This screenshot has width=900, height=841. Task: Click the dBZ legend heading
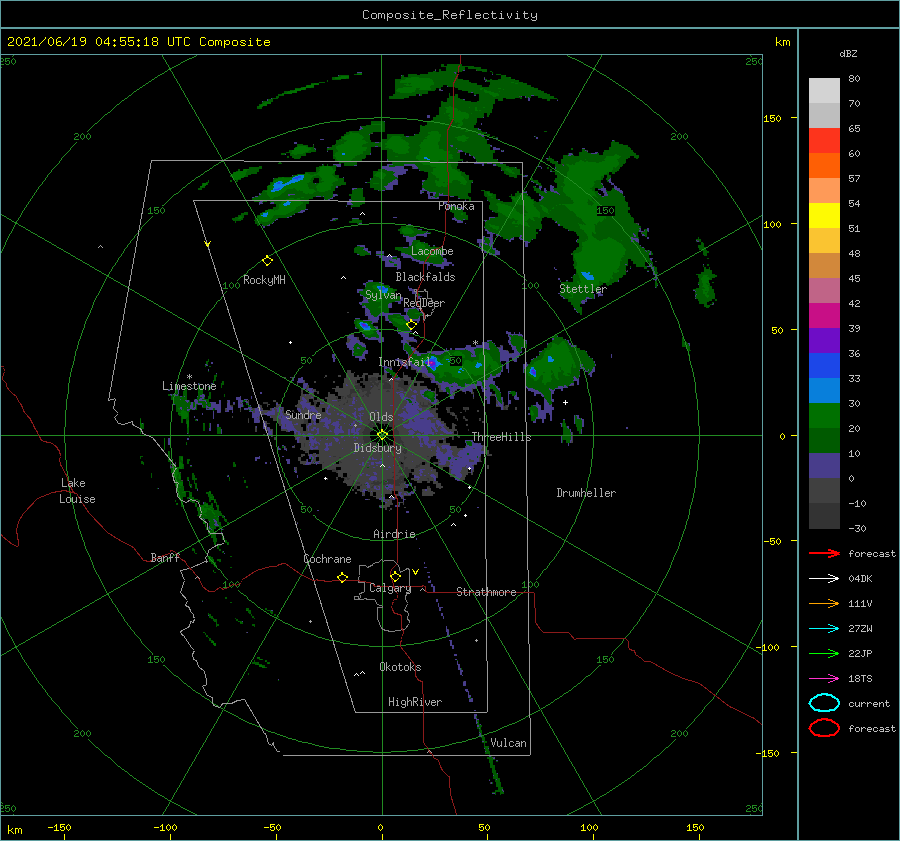(x=848, y=53)
